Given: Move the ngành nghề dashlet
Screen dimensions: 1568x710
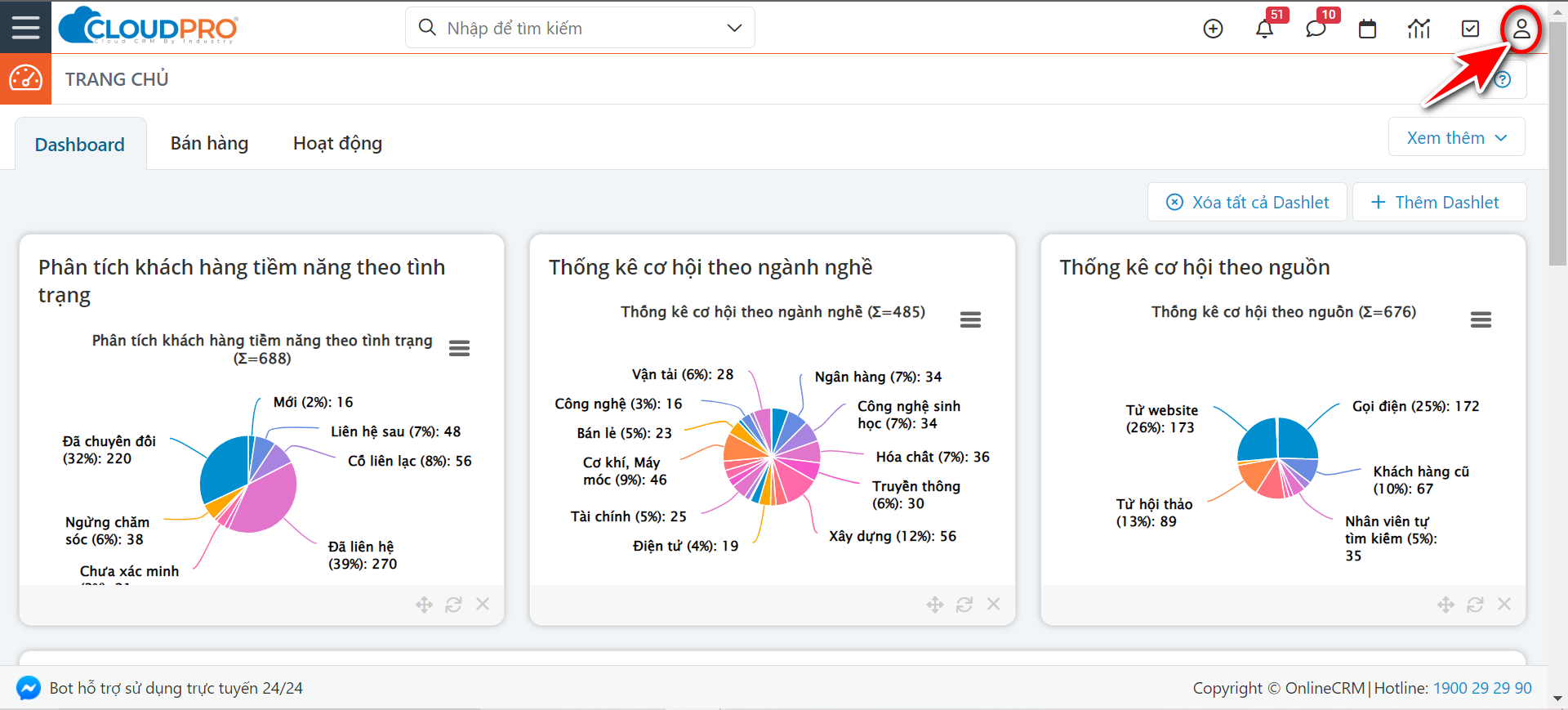Looking at the screenshot, I should [x=935, y=605].
